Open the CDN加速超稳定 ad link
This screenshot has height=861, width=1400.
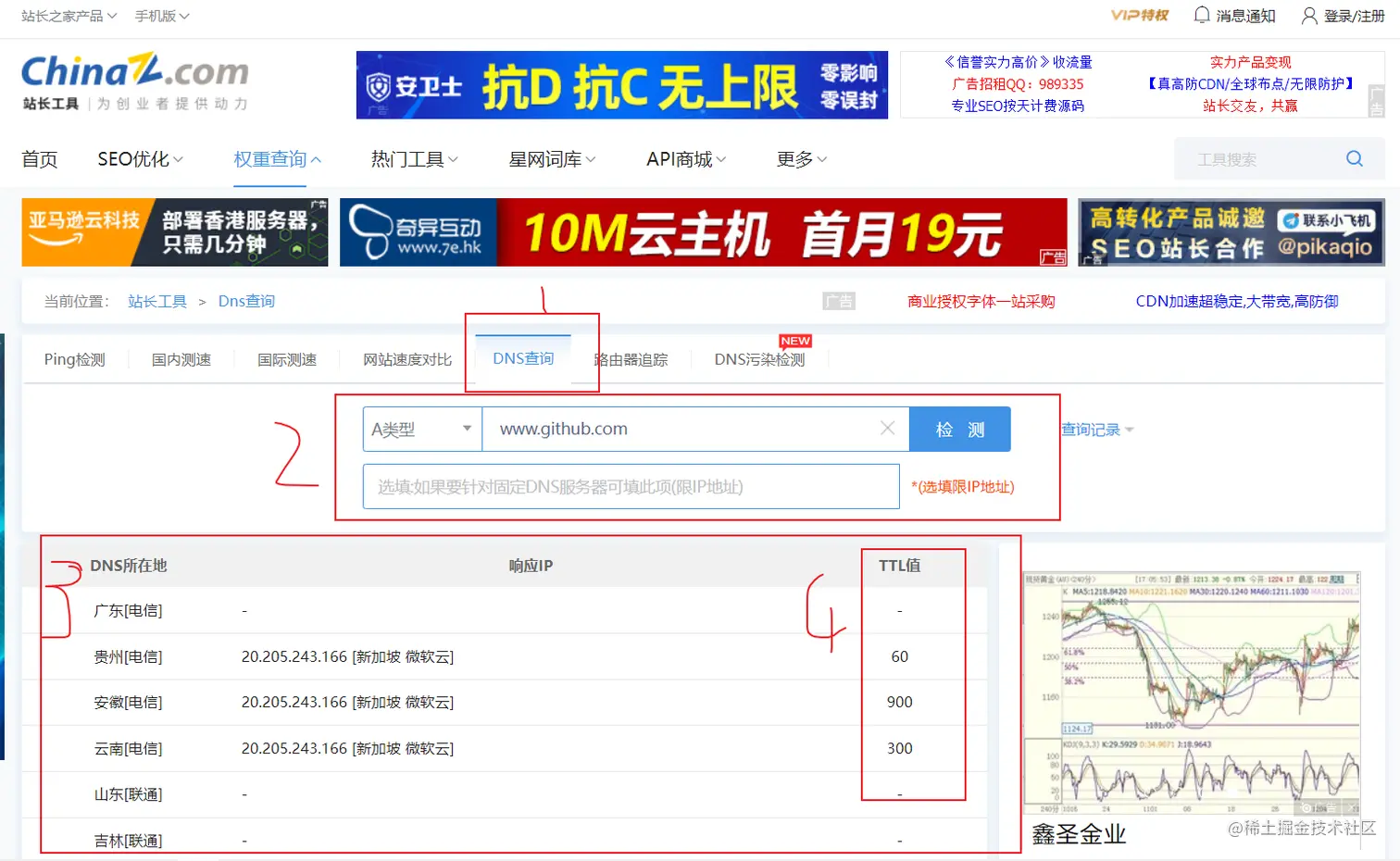click(1237, 301)
